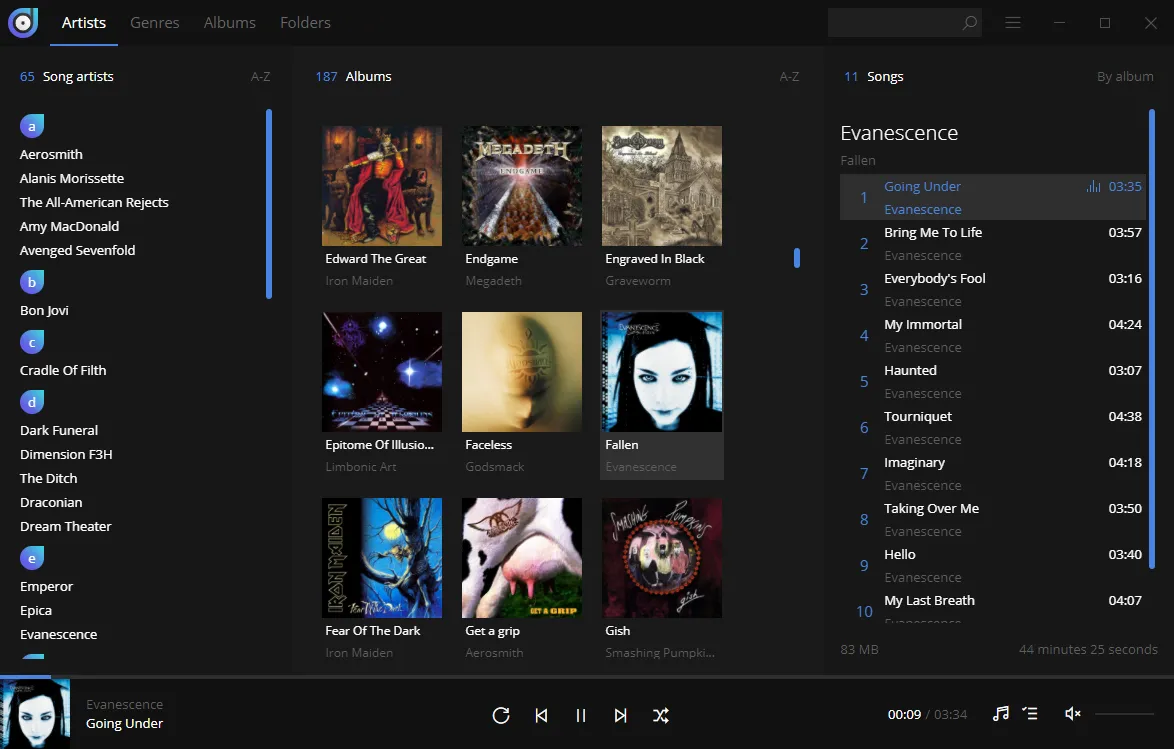This screenshot has width=1174, height=749.
Task: Open the A-Z sort for Albums
Action: click(x=789, y=76)
